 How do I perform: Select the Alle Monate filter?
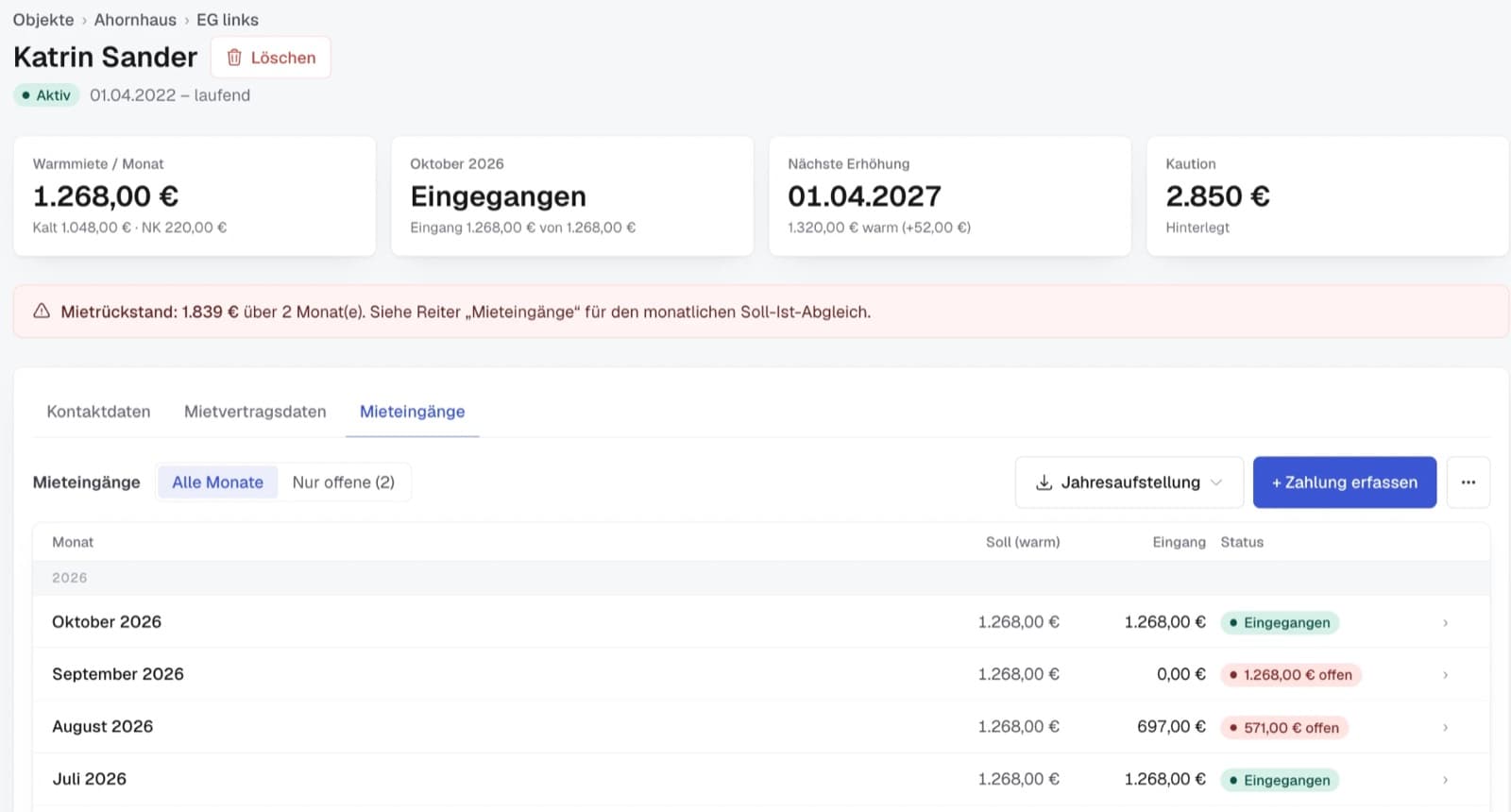[217, 482]
